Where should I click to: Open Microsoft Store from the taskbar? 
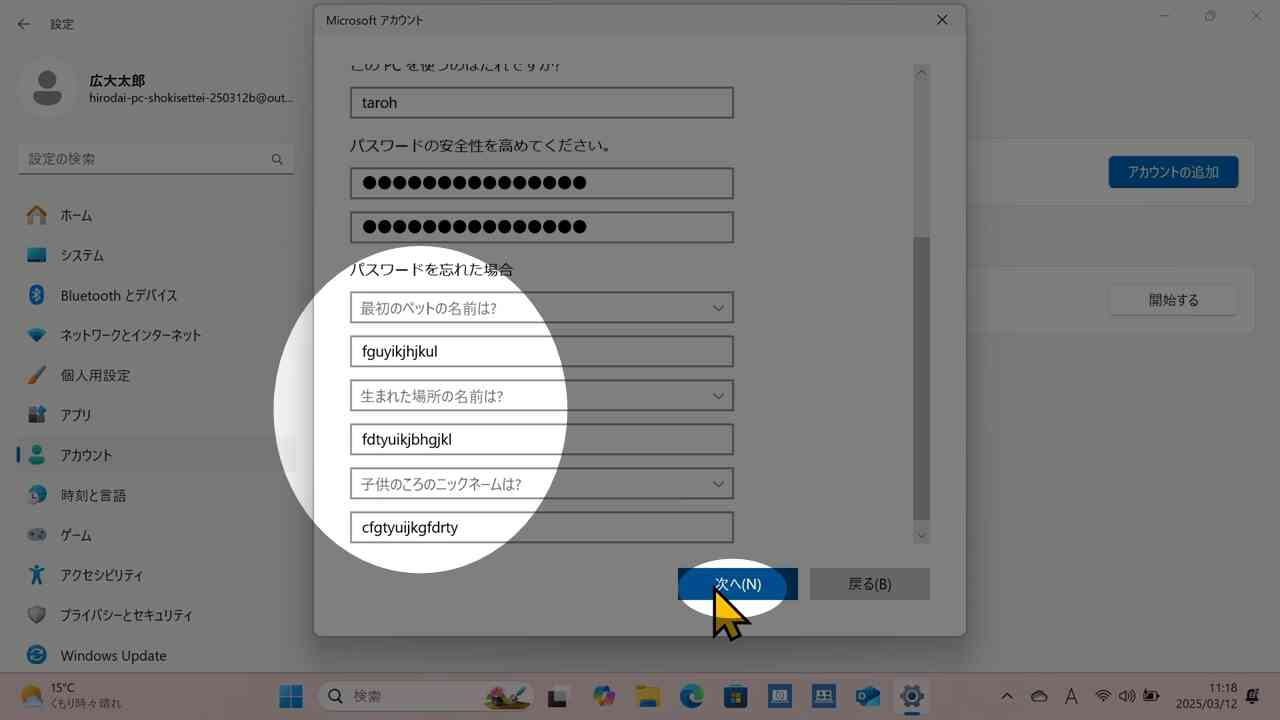(735, 696)
